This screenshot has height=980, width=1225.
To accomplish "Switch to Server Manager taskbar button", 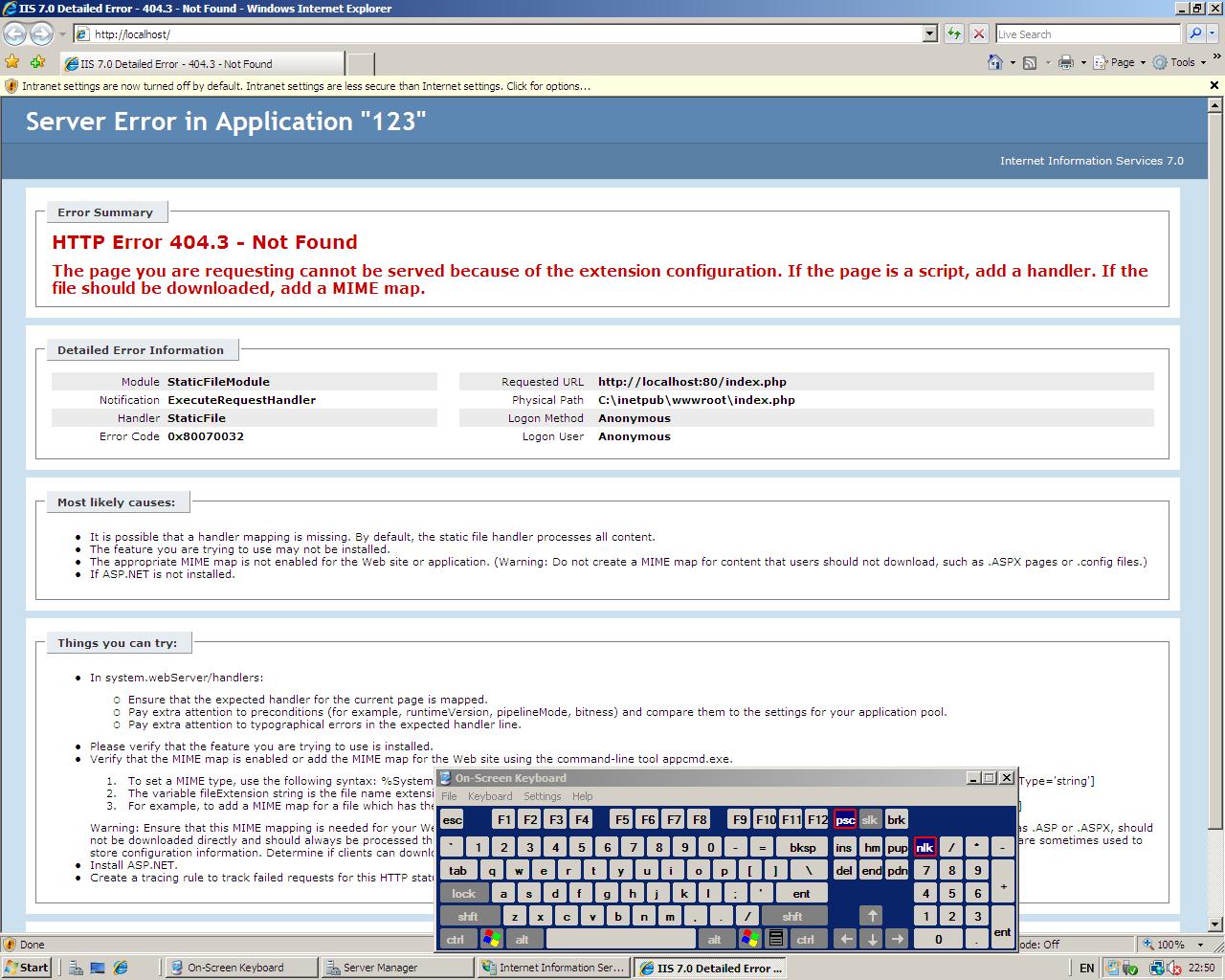I will click(x=396, y=968).
